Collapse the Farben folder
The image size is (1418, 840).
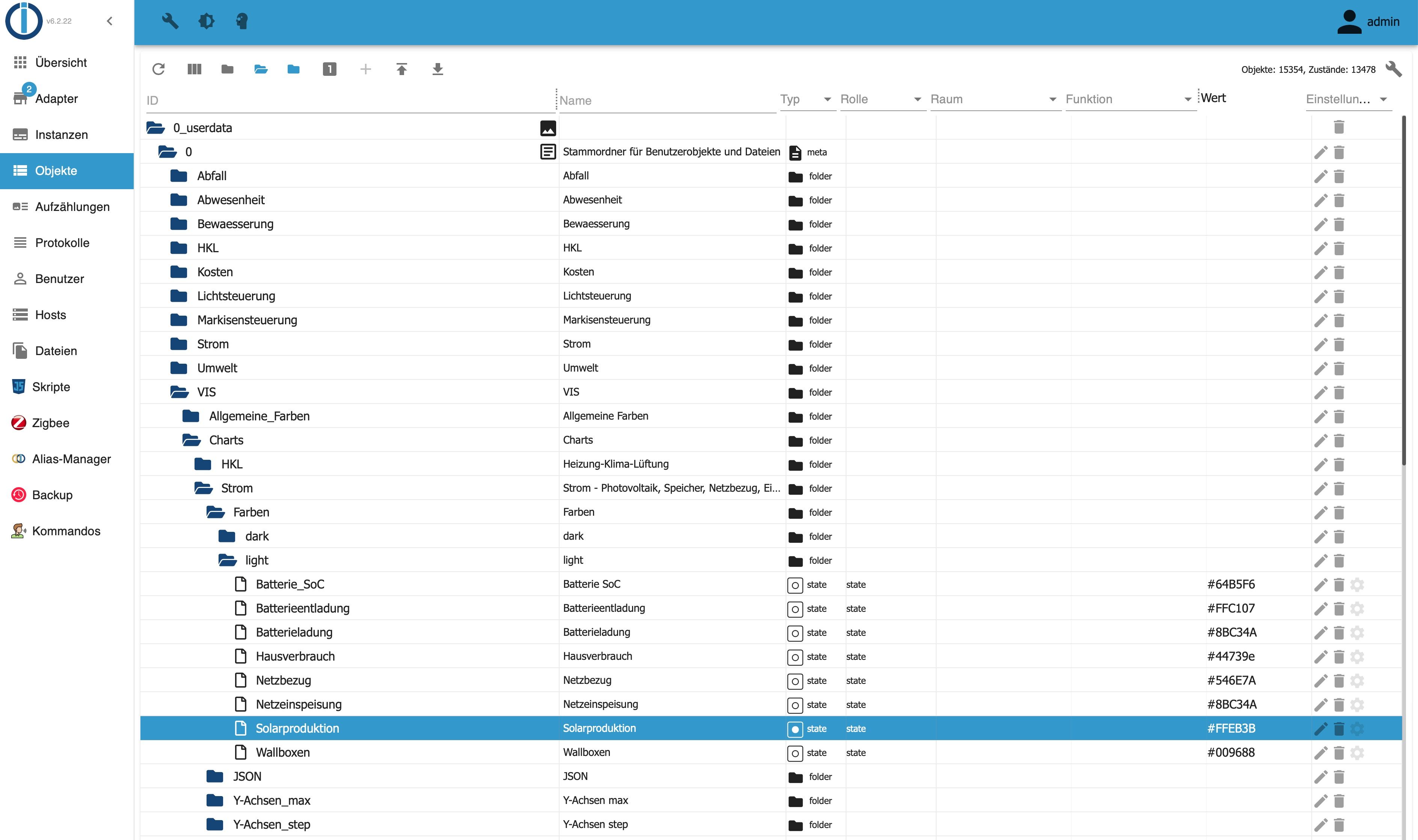[216, 512]
